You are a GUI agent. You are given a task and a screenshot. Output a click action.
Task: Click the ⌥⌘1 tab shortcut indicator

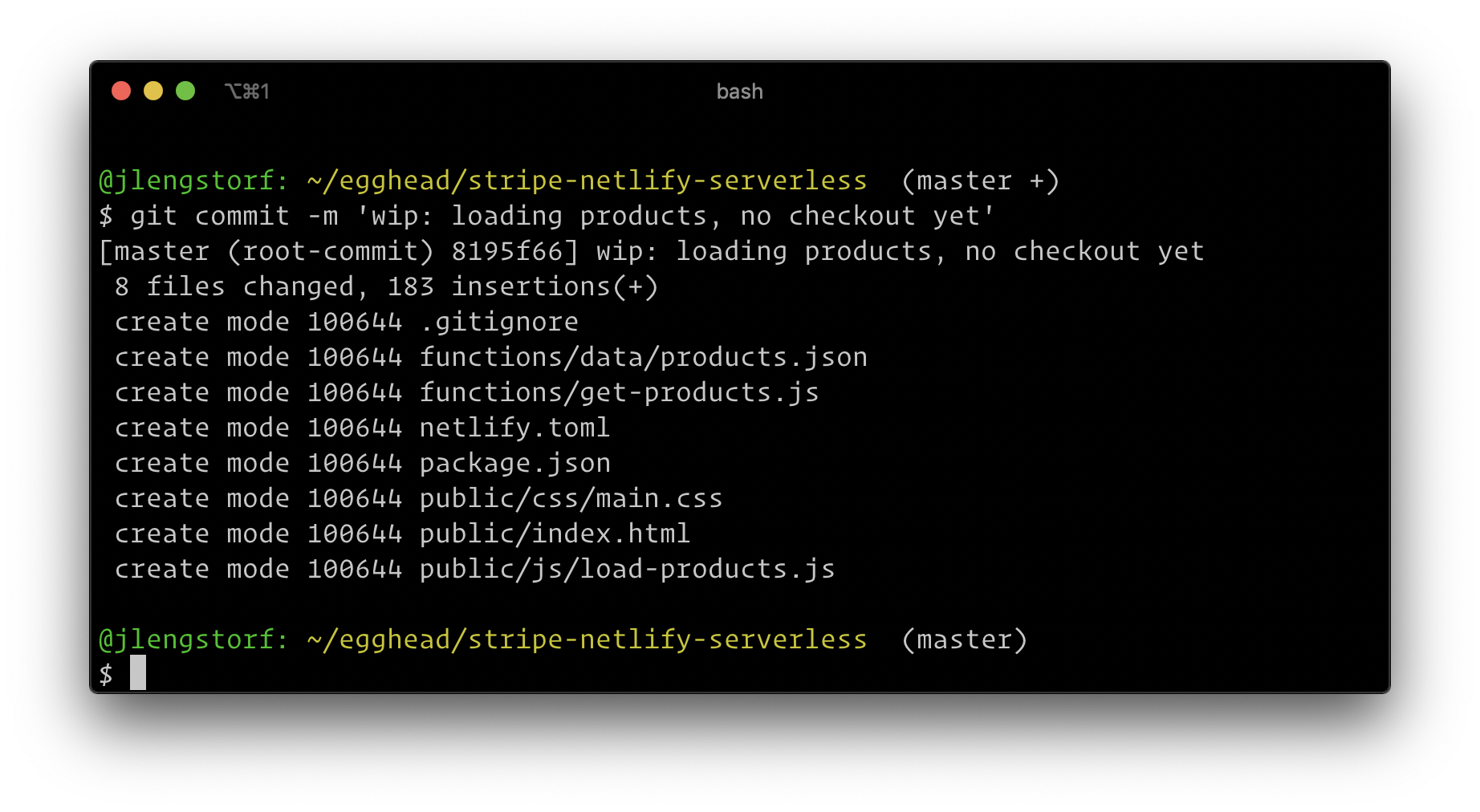246,91
